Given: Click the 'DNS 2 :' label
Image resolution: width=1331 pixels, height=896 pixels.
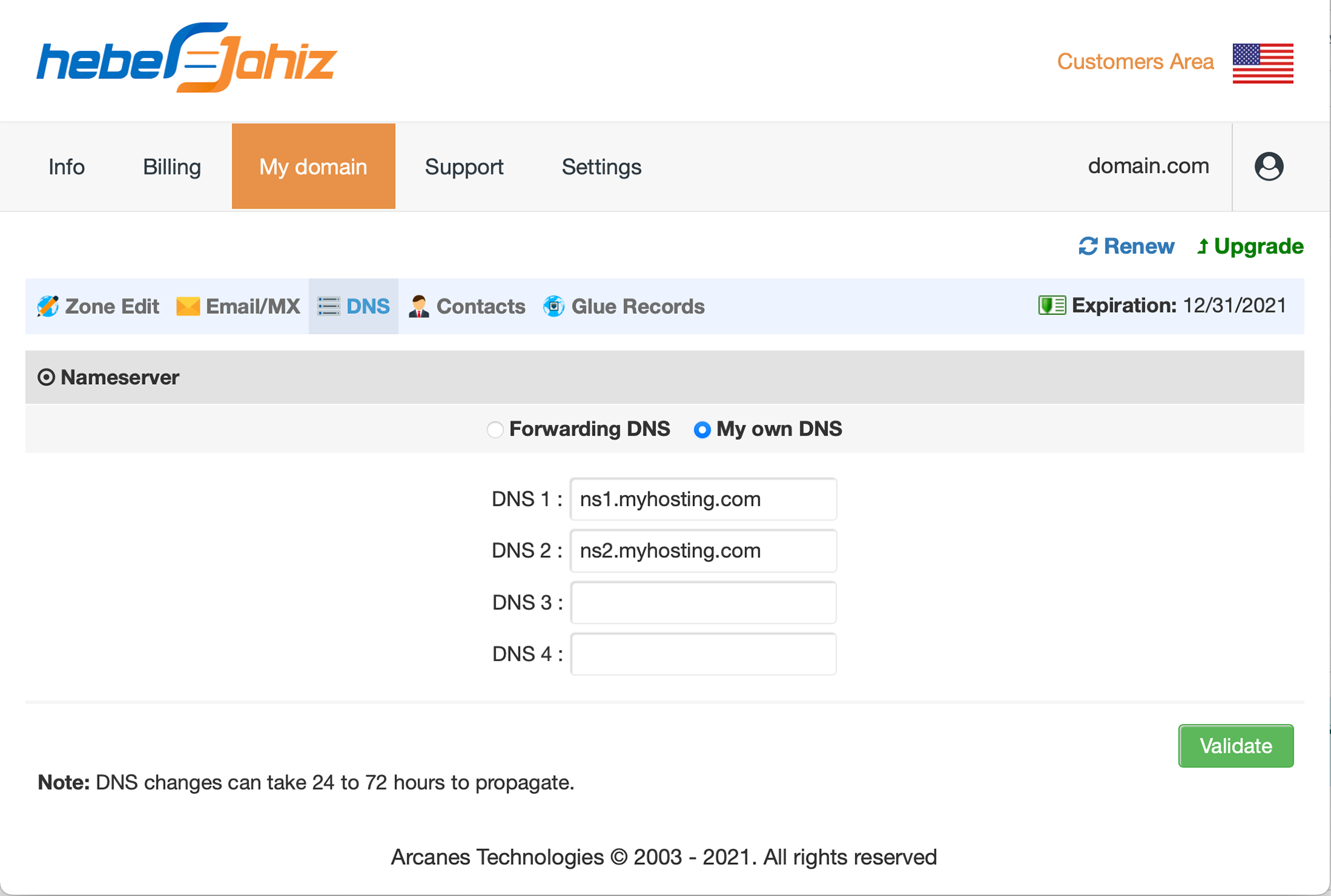Looking at the screenshot, I should click(527, 550).
